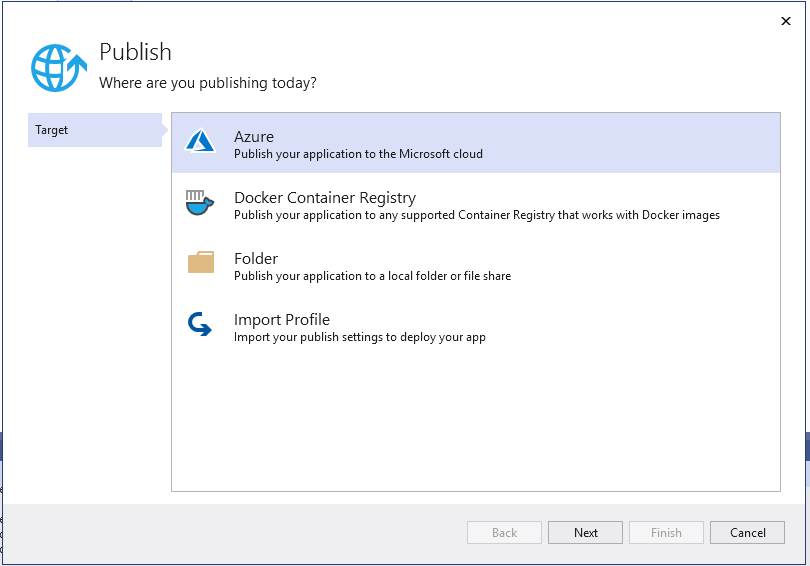Viewport: 810px width, 566px height.
Task: Close the Publish dialog
Action: click(x=786, y=21)
